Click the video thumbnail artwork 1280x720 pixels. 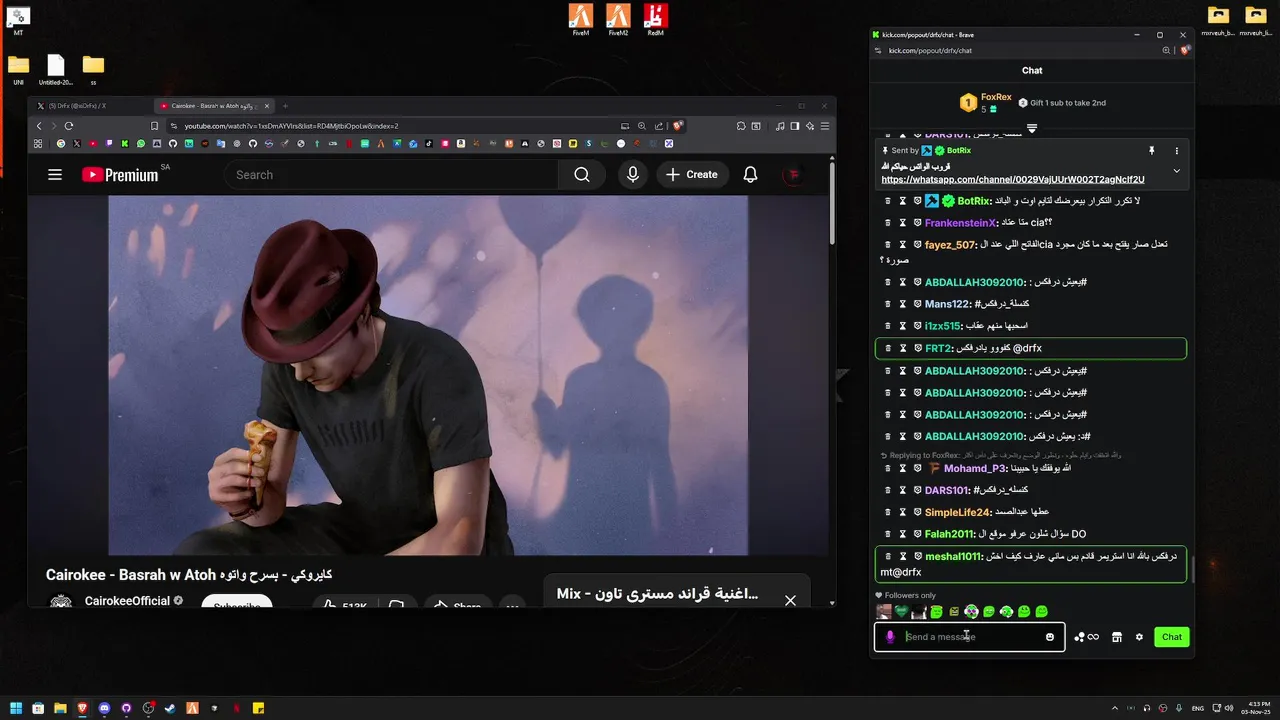click(428, 375)
